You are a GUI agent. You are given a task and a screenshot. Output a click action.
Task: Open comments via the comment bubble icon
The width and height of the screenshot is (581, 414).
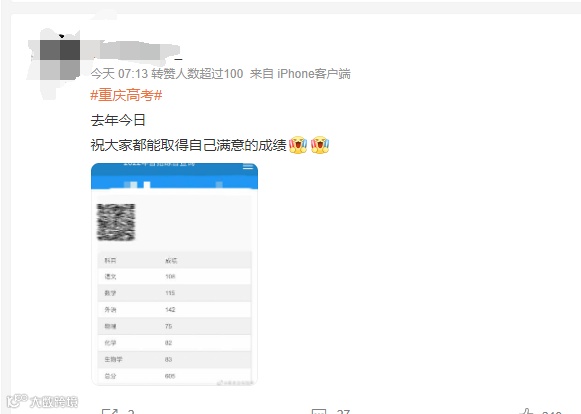pos(319,411)
